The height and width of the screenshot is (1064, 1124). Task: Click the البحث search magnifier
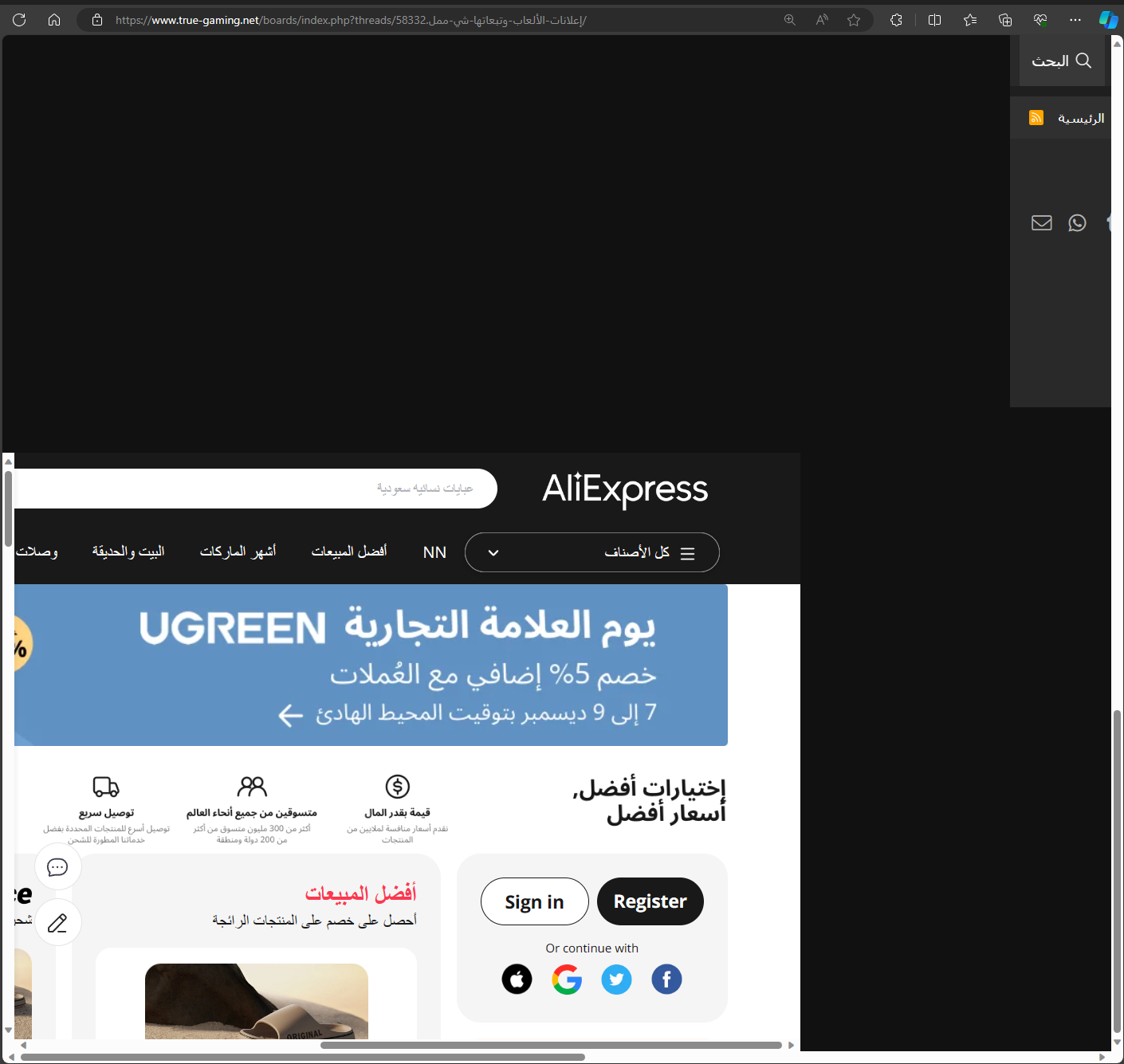point(1083,61)
